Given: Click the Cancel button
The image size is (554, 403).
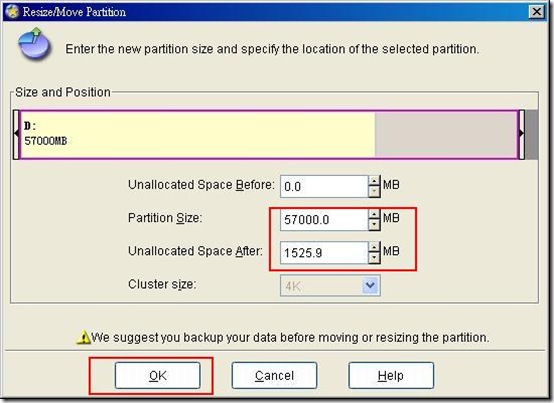Looking at the screenshot, I should pyautogui.click(x=274, y=375).
